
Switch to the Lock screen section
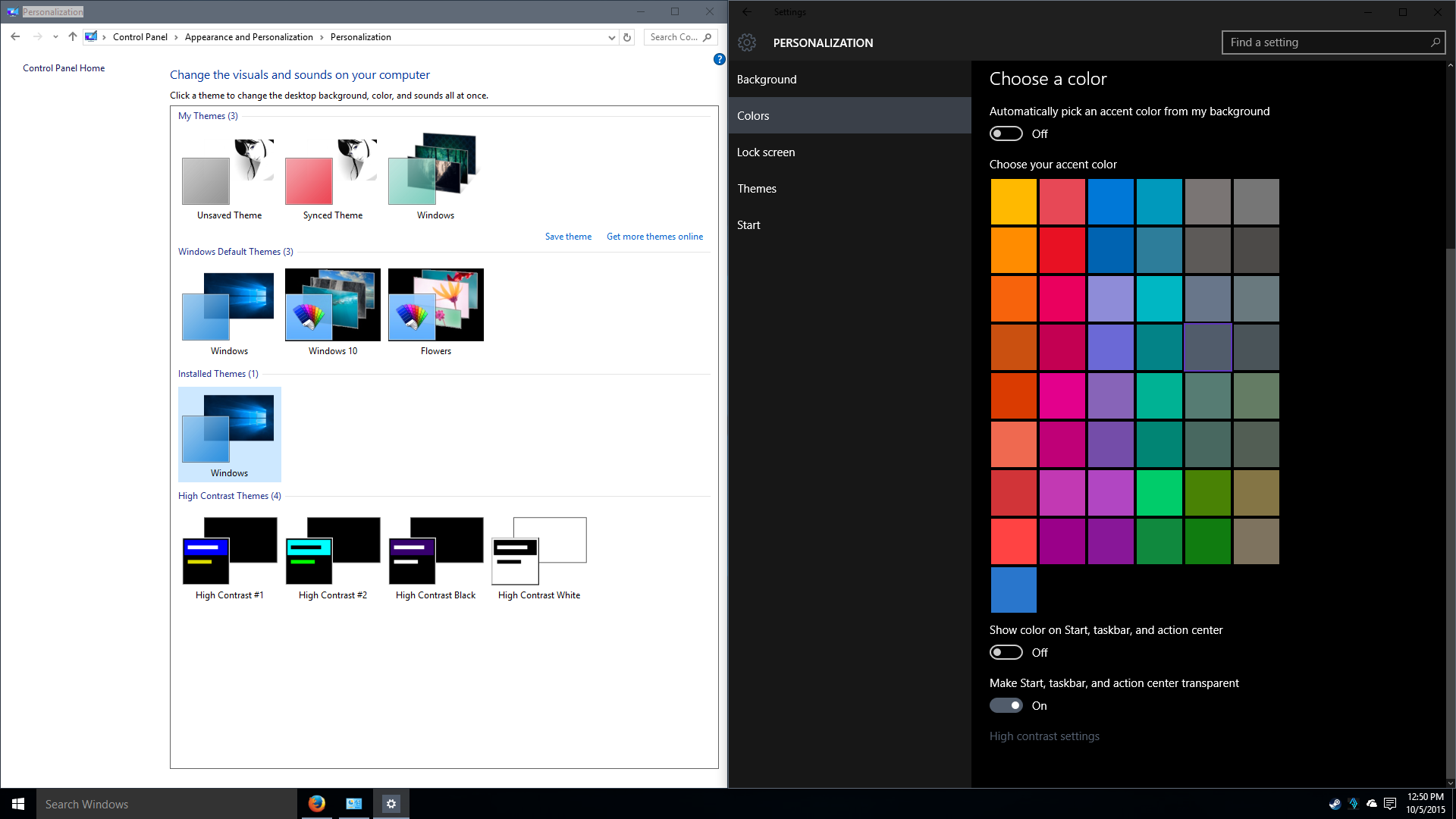point(766,152)
